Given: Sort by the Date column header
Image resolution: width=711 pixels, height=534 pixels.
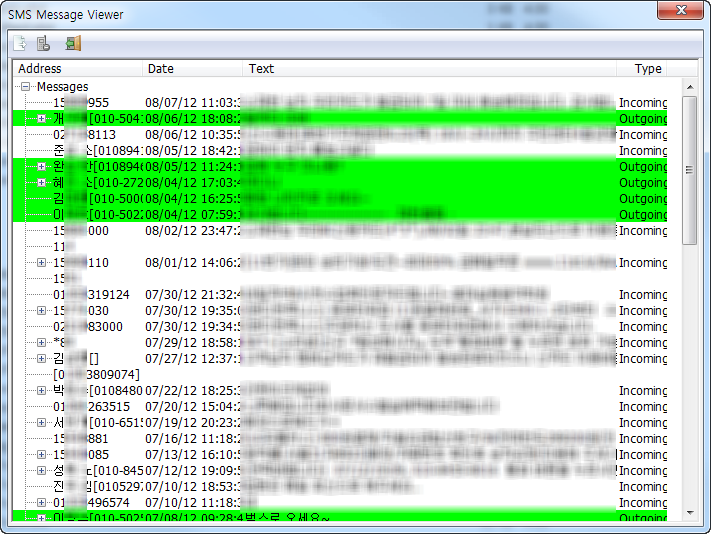Looking at the screenshot, I should click(x=193, y=68).
